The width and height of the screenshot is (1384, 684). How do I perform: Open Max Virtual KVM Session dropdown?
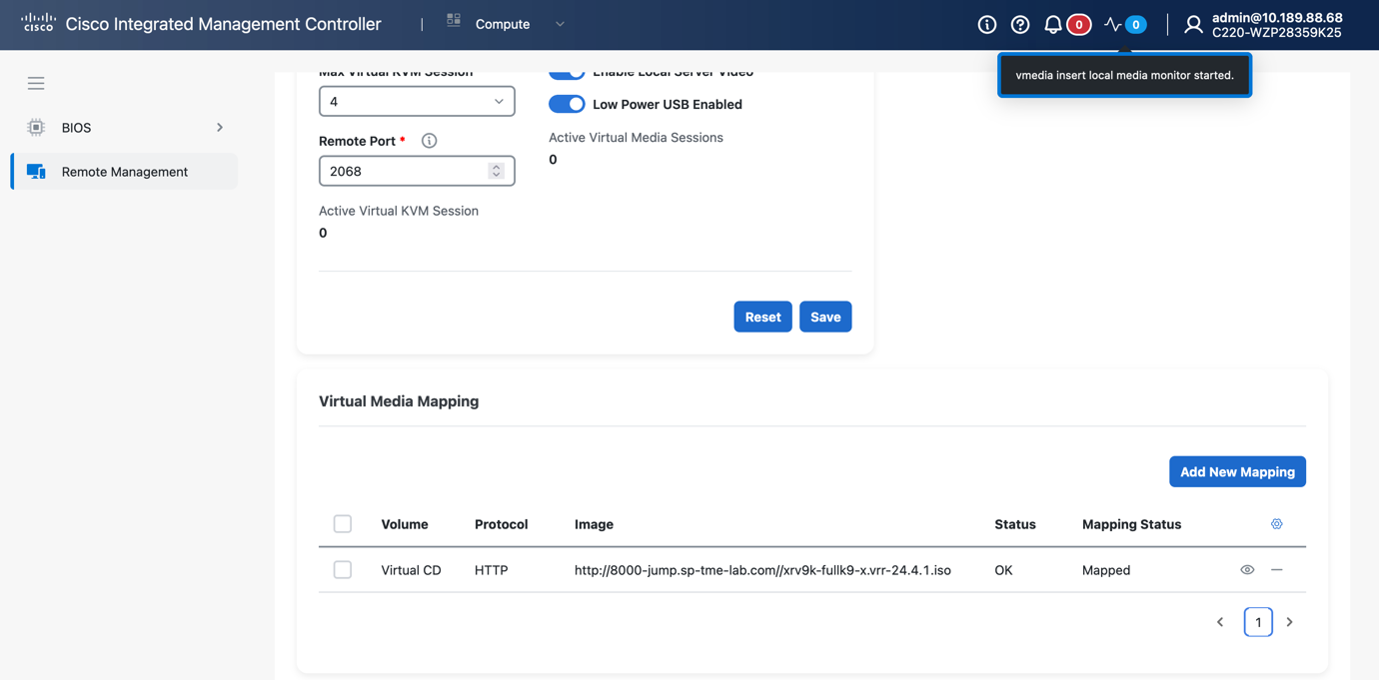(x=416, y=101)
